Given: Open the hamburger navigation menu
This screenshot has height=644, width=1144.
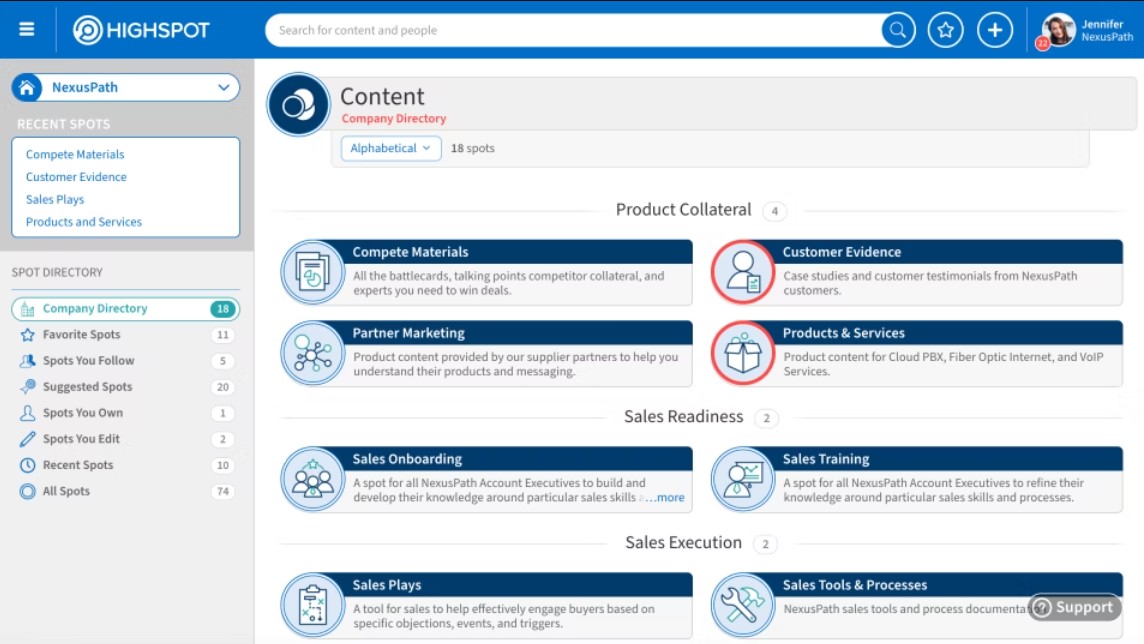Looking at the screenshot, I should pyautogui.click(x=27, y=29).
